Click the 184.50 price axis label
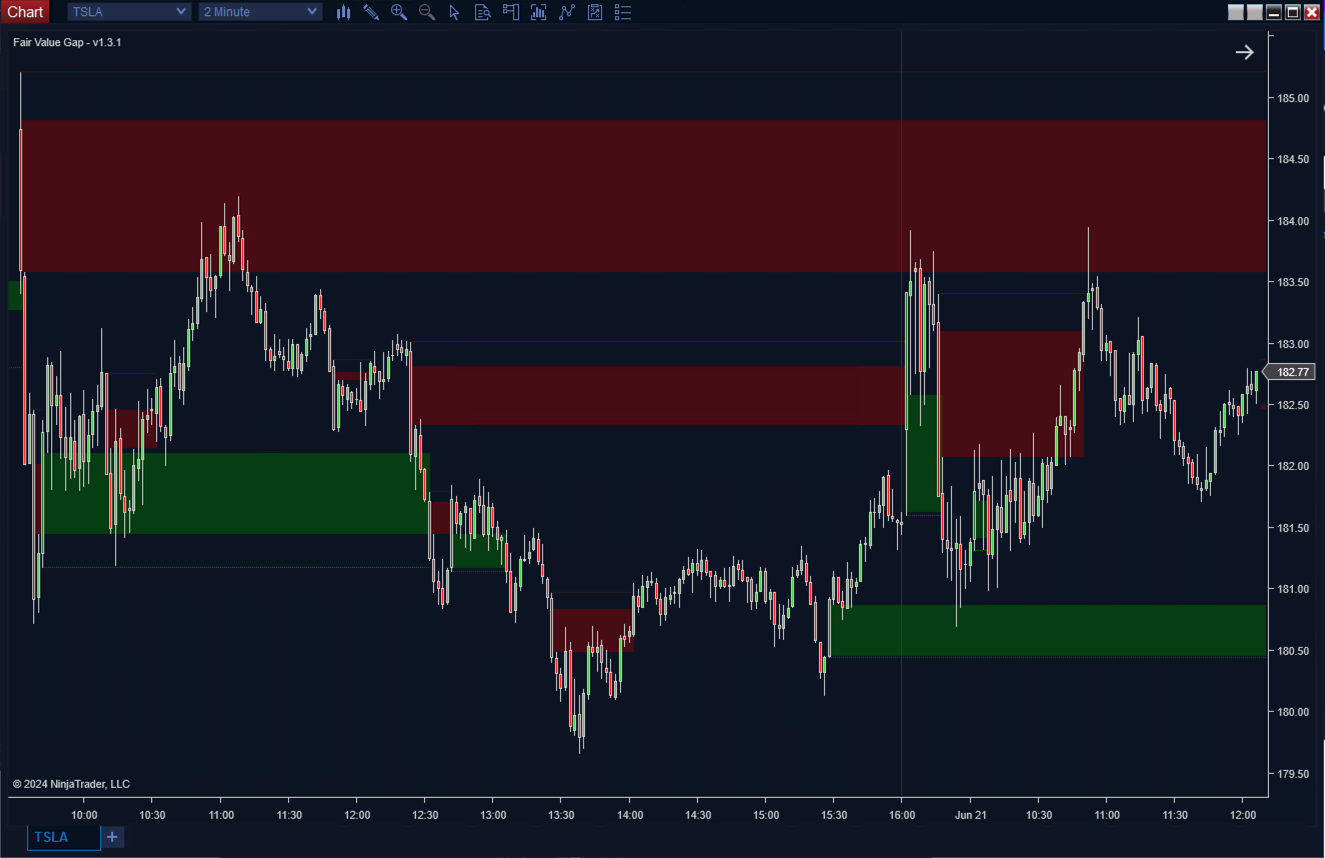1325x858 pixels. [x=1293, y=160]
